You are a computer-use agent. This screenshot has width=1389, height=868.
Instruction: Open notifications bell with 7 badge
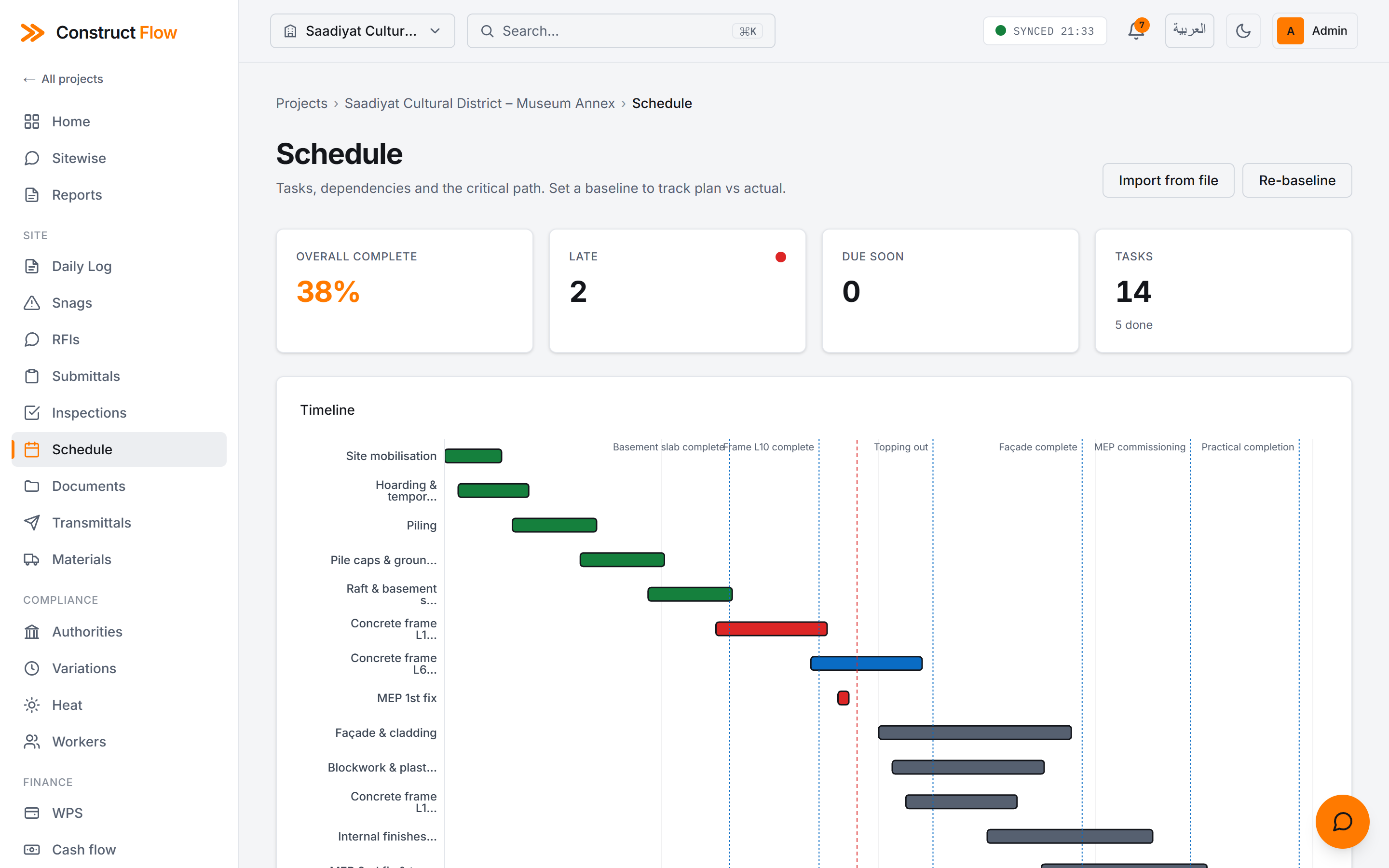pos(1136,30)
